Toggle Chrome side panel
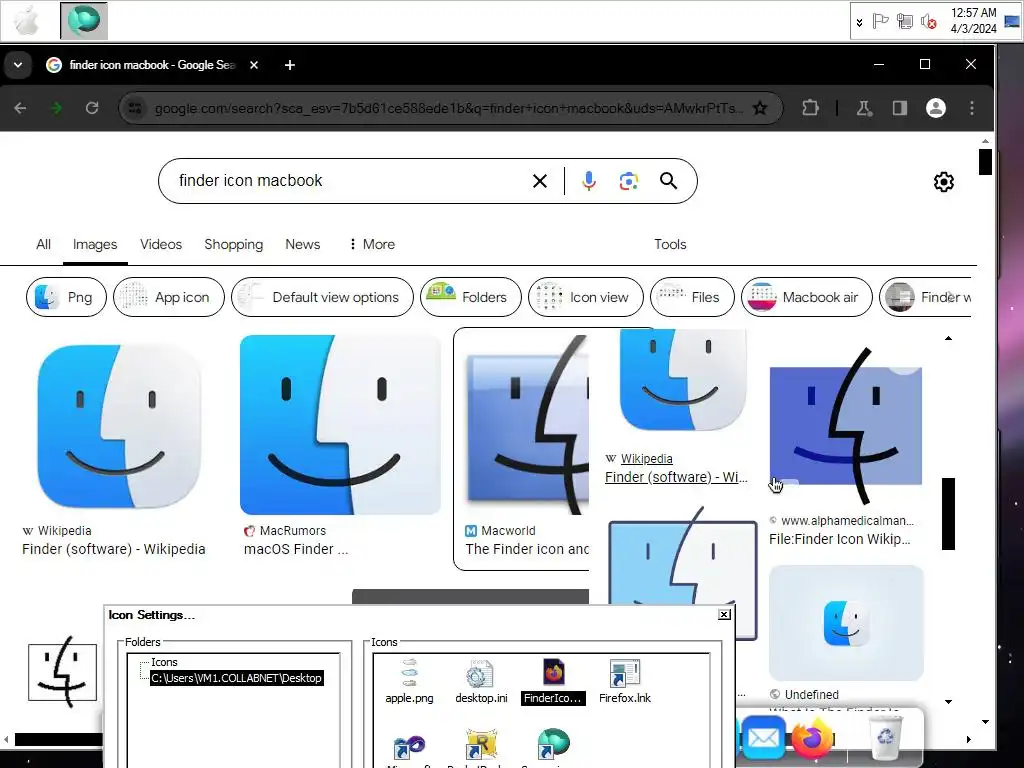Image resolution: width=1024 pixels, height=768 pixels. [x=900, y=108]
